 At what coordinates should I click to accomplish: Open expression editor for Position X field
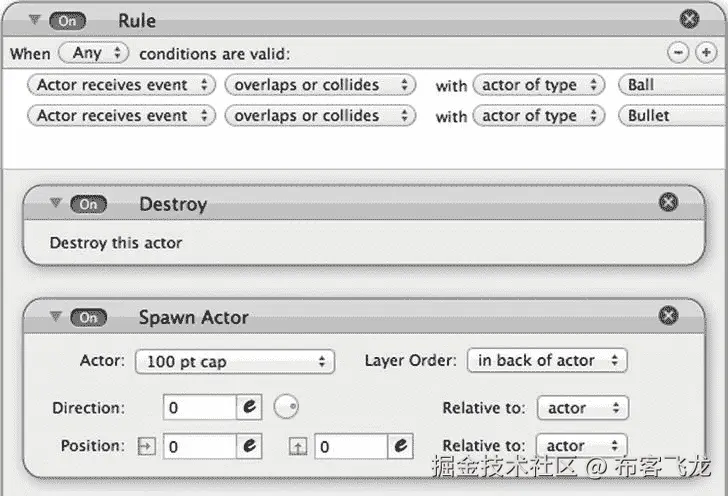[x=249, y=446]
